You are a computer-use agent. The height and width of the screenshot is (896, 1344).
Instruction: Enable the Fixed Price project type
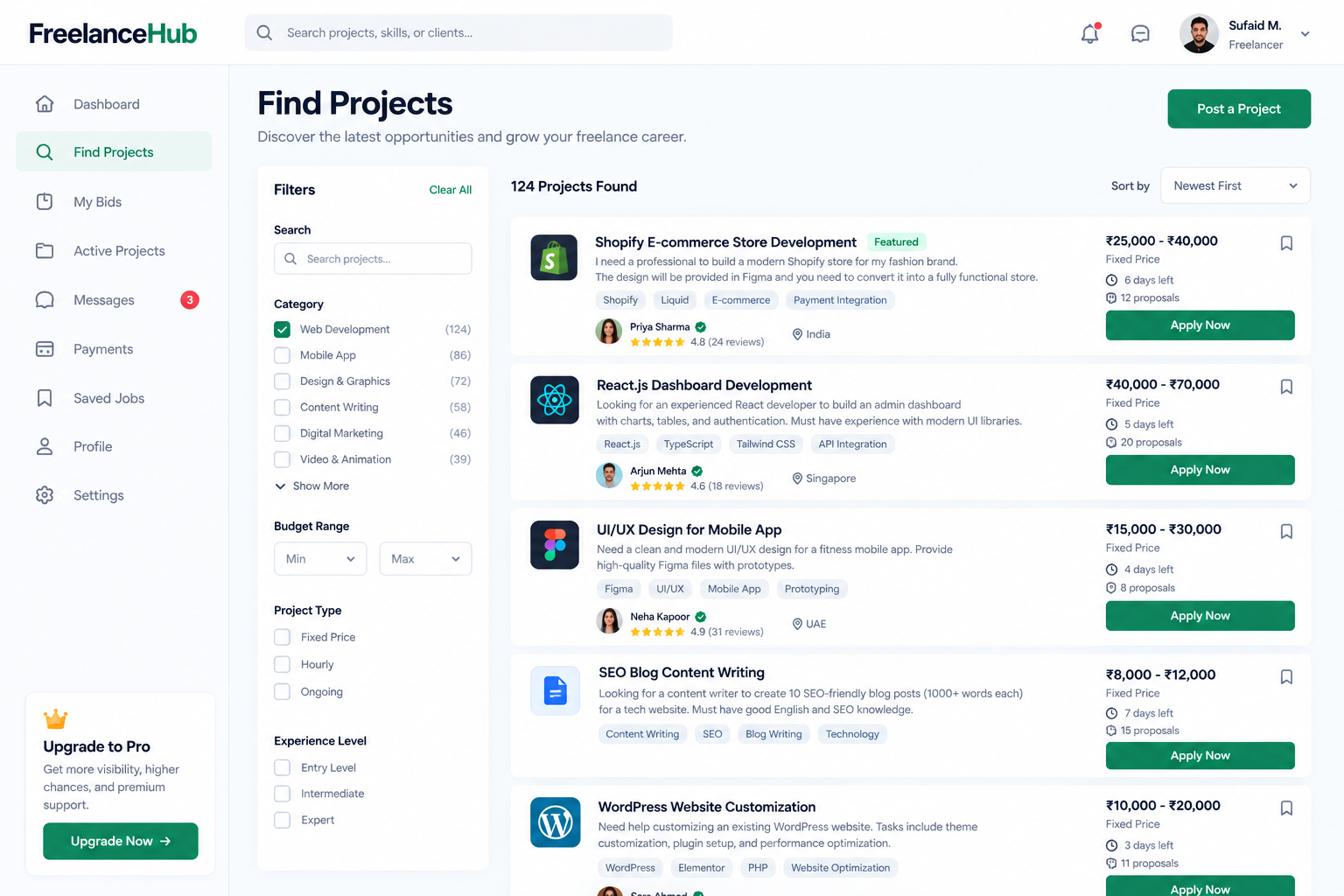click(x=282, y=637)
